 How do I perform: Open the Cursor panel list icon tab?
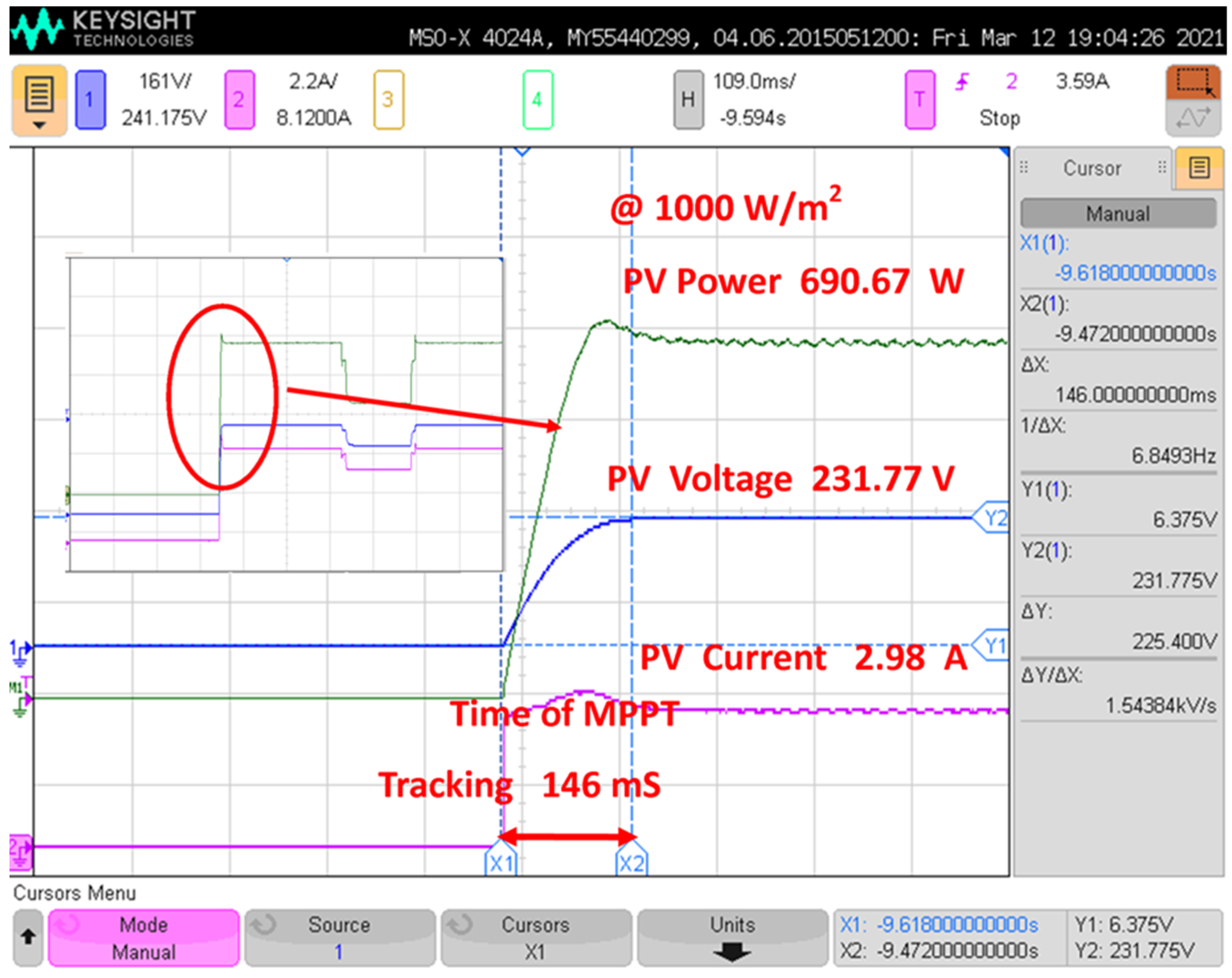click(x=1199, y=168)
